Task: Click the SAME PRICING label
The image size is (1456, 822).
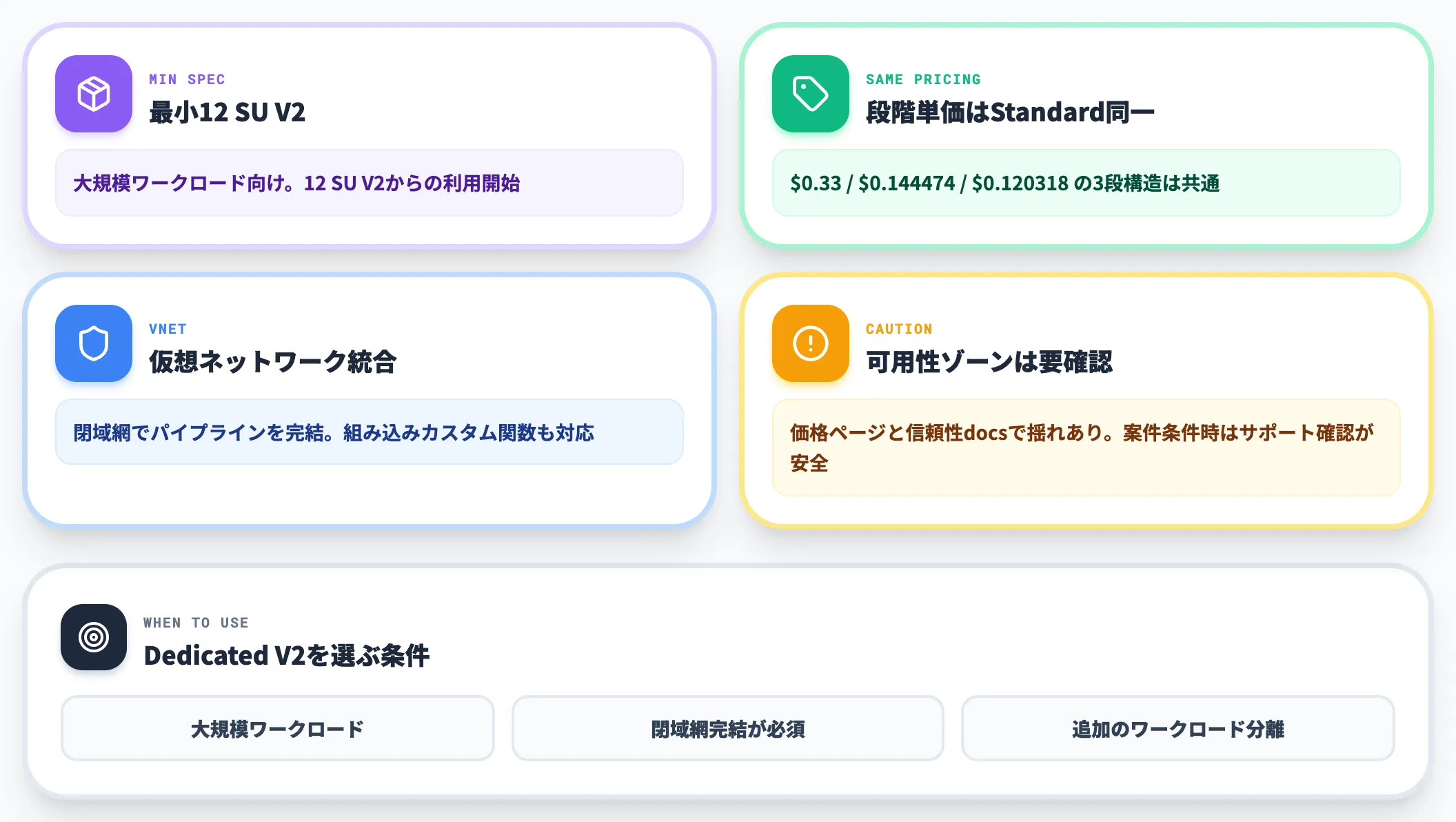Action: [x=923, y=79]
